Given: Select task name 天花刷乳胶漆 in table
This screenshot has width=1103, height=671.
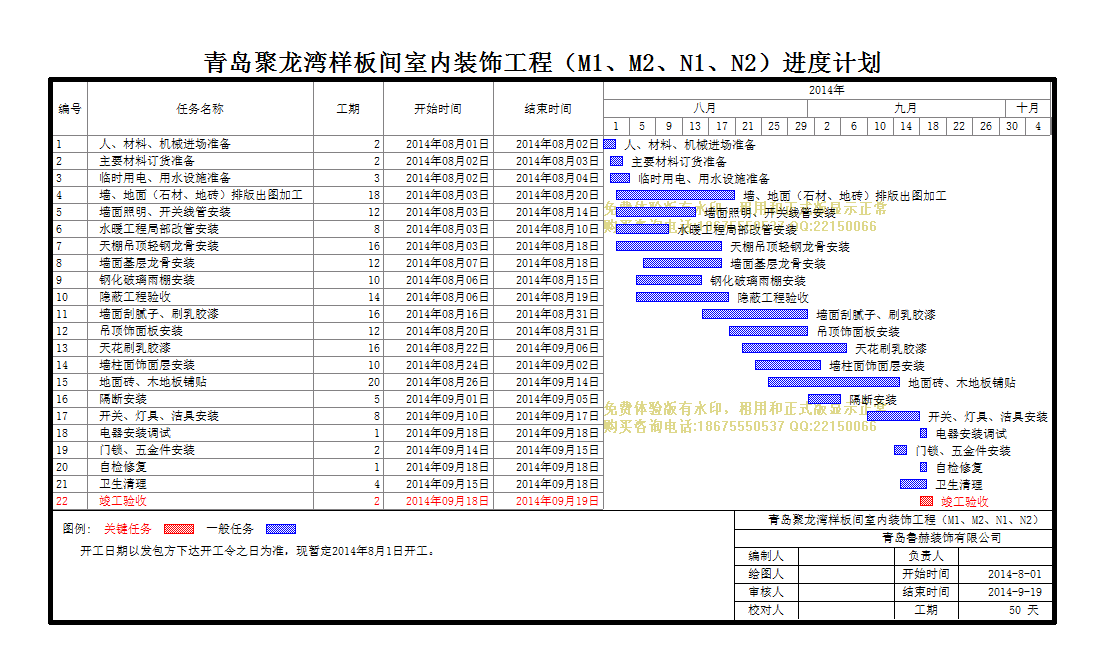Looking at the screenshot, I should (x=135, y=348).
